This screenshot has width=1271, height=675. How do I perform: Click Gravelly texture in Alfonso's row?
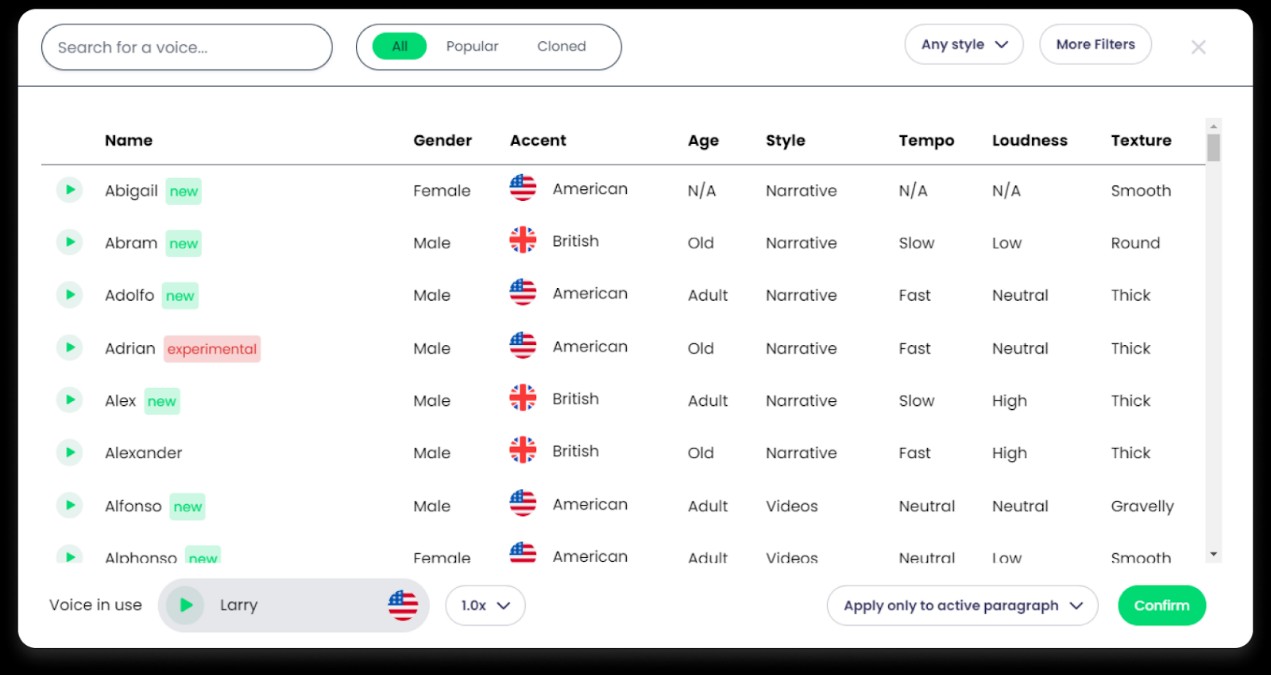click(1142, 507)
